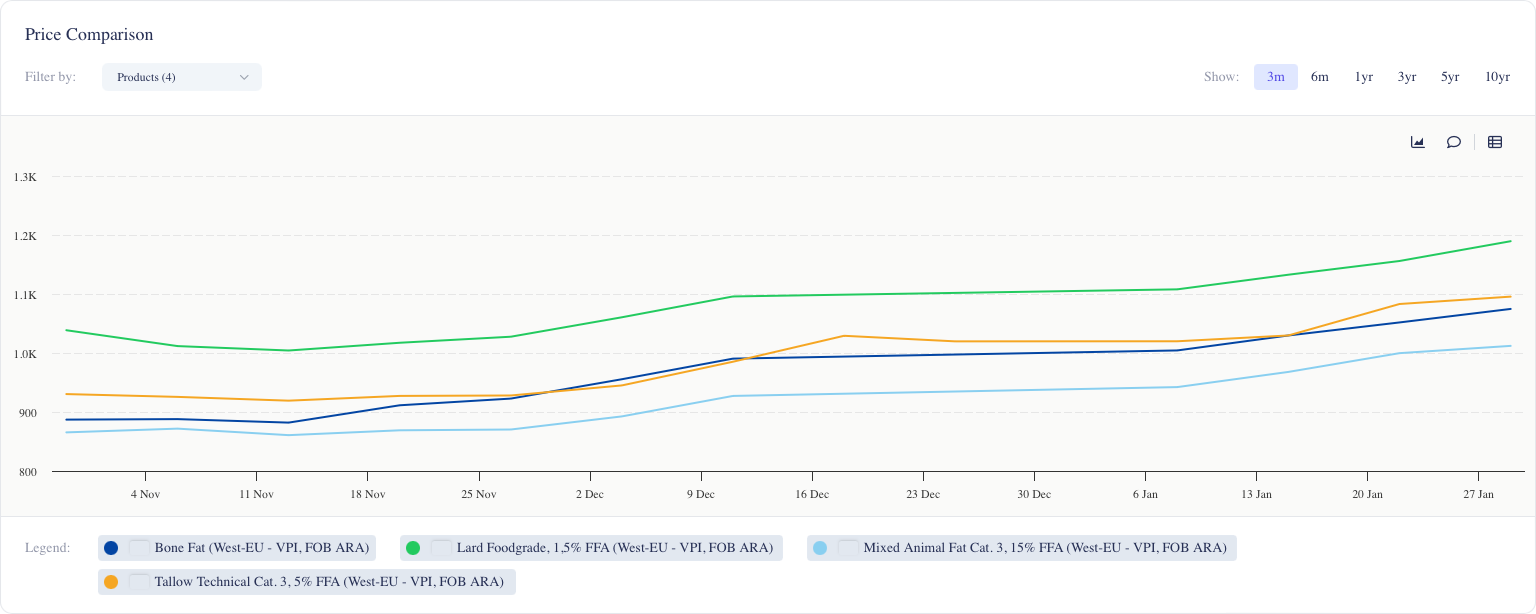The image size is (1536, 614).
Task: Select the 6m time range tab
Action: click(1320, 77)
